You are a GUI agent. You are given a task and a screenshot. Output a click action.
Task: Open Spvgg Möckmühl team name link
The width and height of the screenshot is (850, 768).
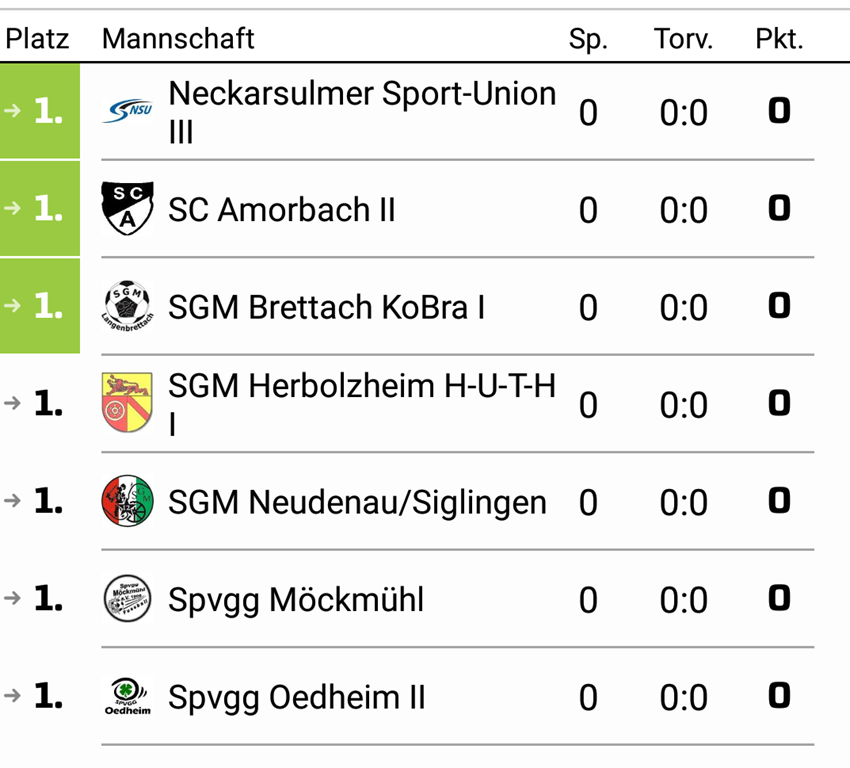[296, 599]
